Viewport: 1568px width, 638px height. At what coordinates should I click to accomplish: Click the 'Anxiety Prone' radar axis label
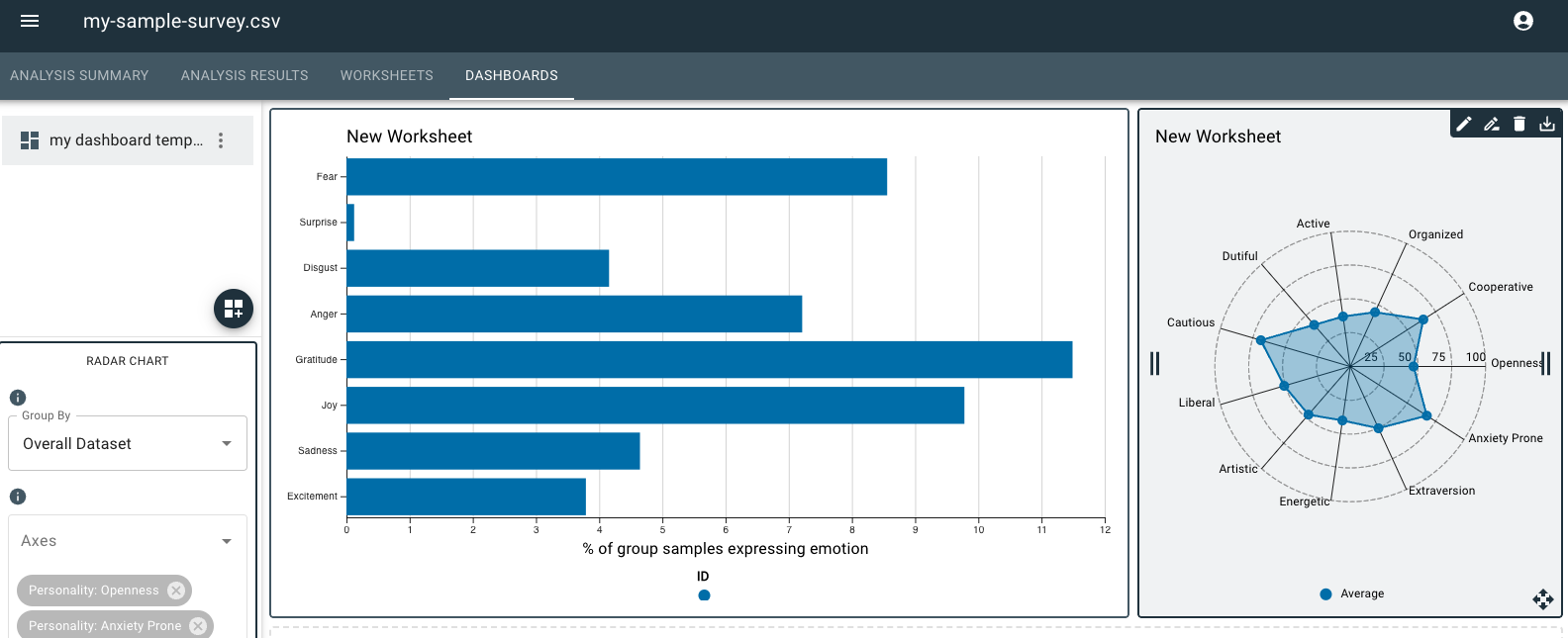coord(1506,438)
